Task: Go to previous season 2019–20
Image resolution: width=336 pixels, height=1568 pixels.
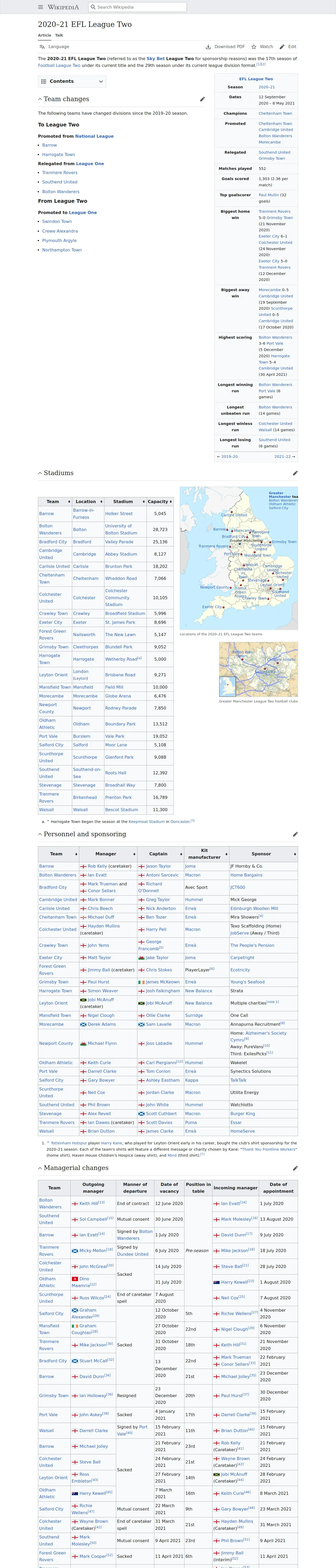Action: pyautogui.click(x=229, y=457)
